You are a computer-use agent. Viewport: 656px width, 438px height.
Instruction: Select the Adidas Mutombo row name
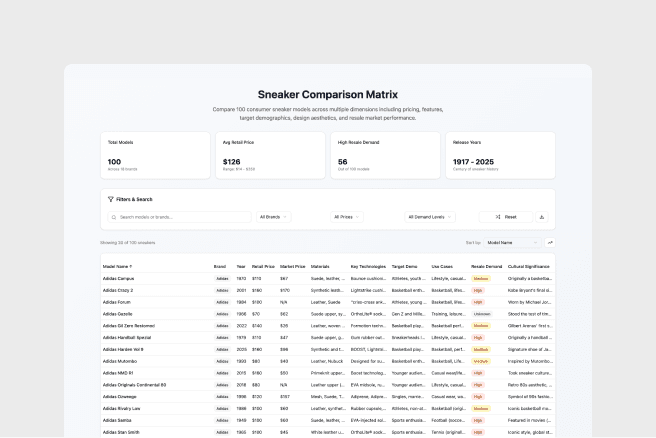[x=120, y=361]
